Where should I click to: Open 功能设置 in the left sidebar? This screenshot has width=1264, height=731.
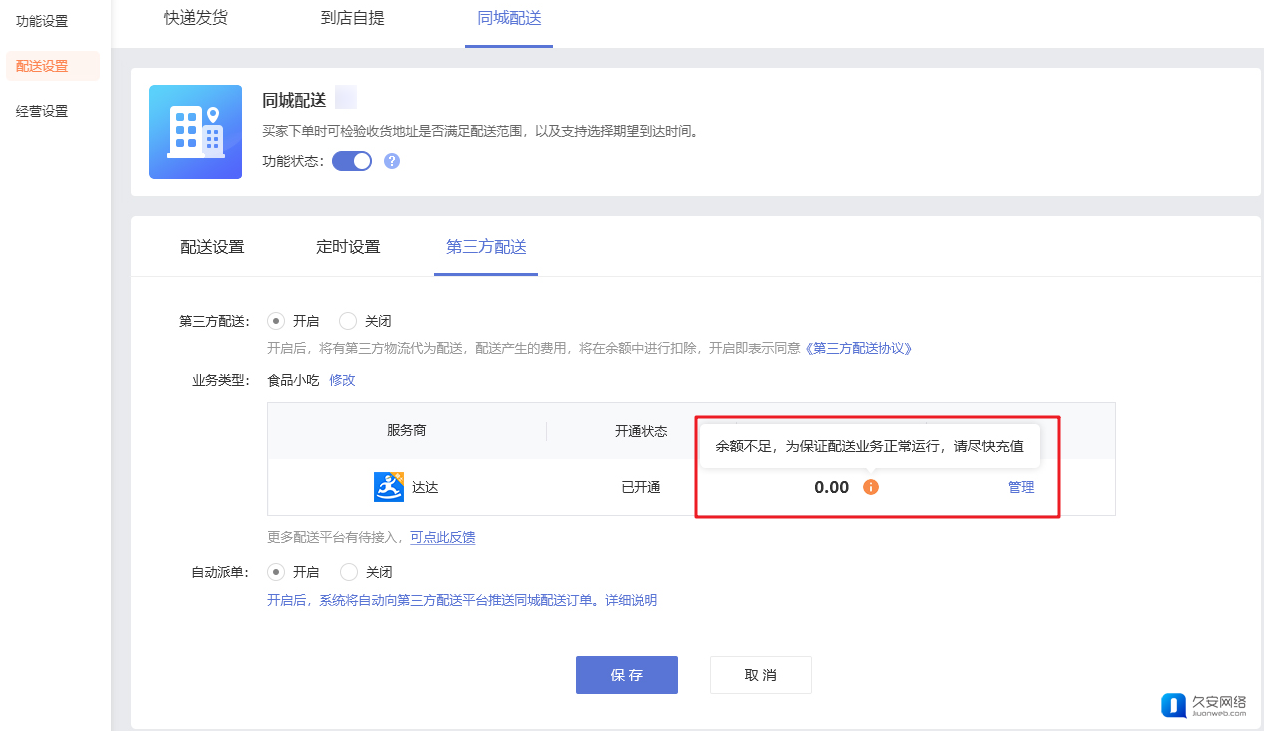pyautogui.click(x=42, y=21)
